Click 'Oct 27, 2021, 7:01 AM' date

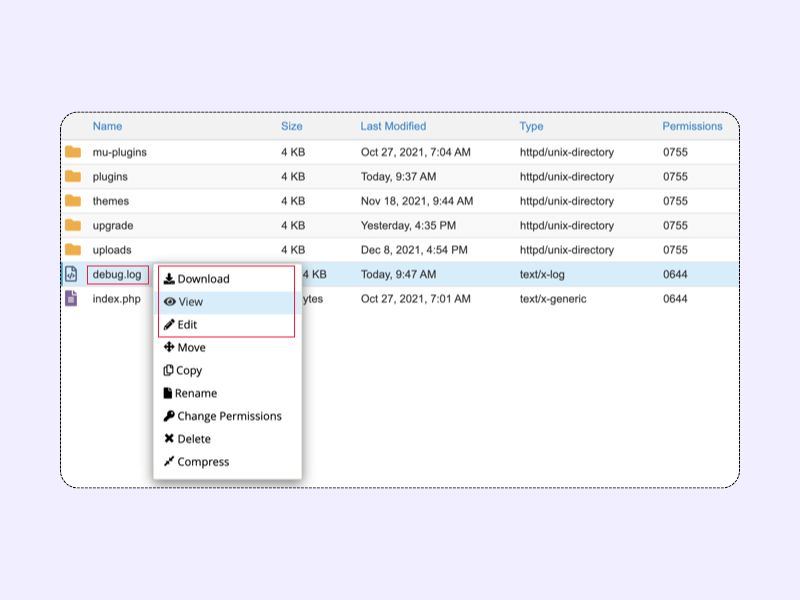pos(416,299)
